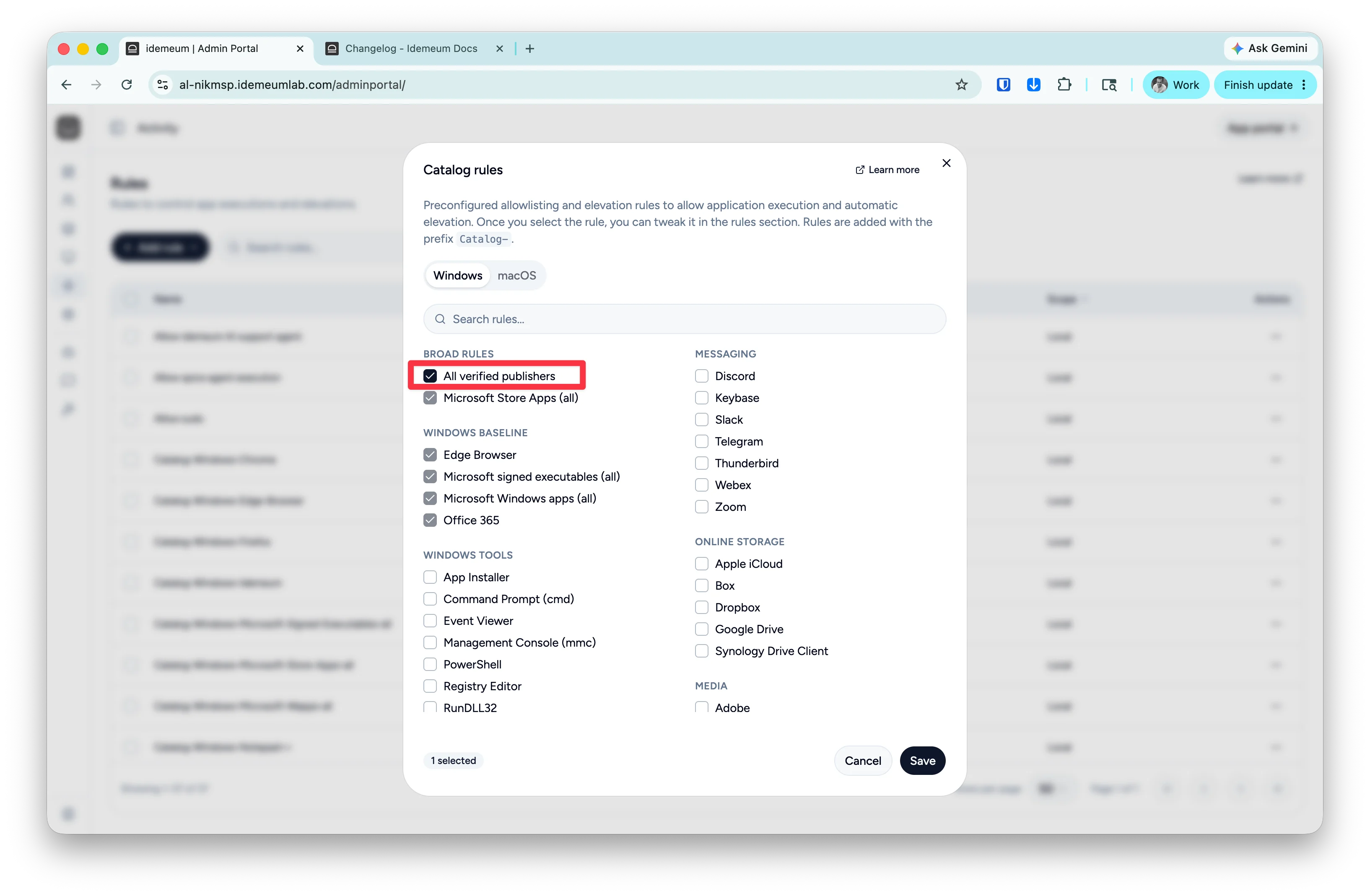Viewport: 1370px width, 896px height.
Task: Switch to Changelog - Idemeum Docs tab
Action: [x=410, y=48]
